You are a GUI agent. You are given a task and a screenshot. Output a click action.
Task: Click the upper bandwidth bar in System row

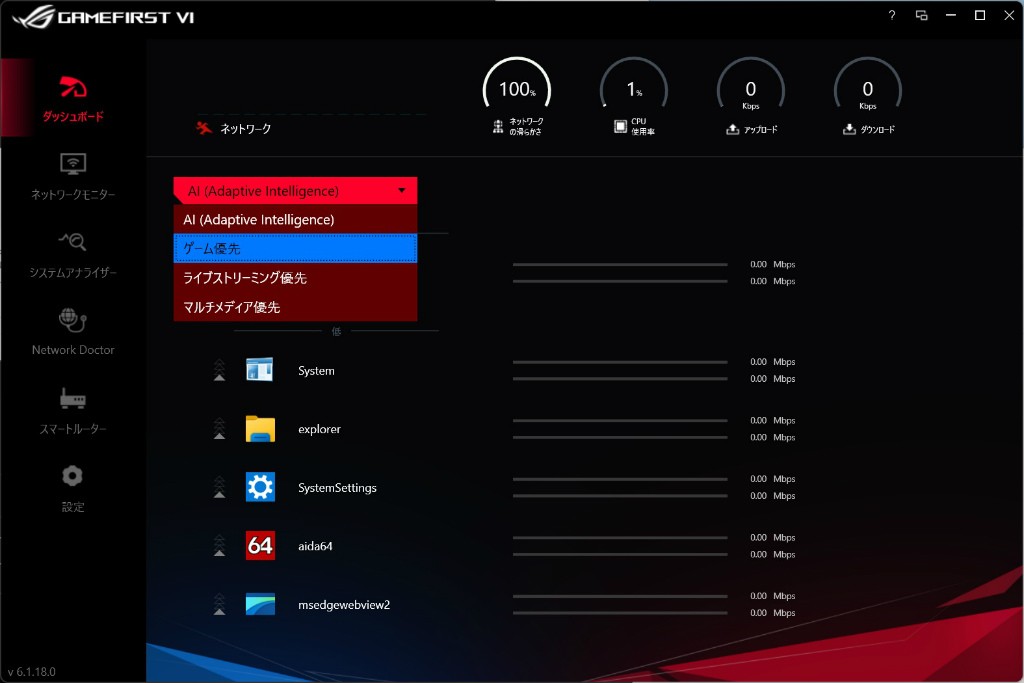point(620,362)
